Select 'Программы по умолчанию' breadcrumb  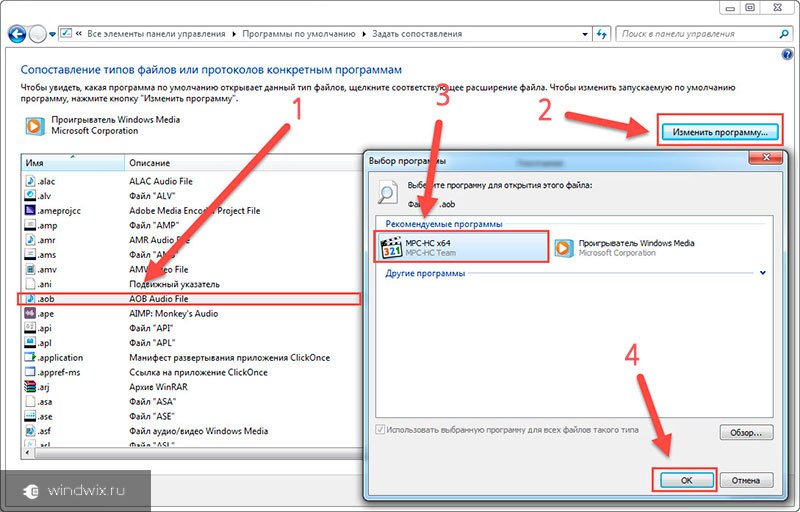pyautogui.click(x=298, y=34)
